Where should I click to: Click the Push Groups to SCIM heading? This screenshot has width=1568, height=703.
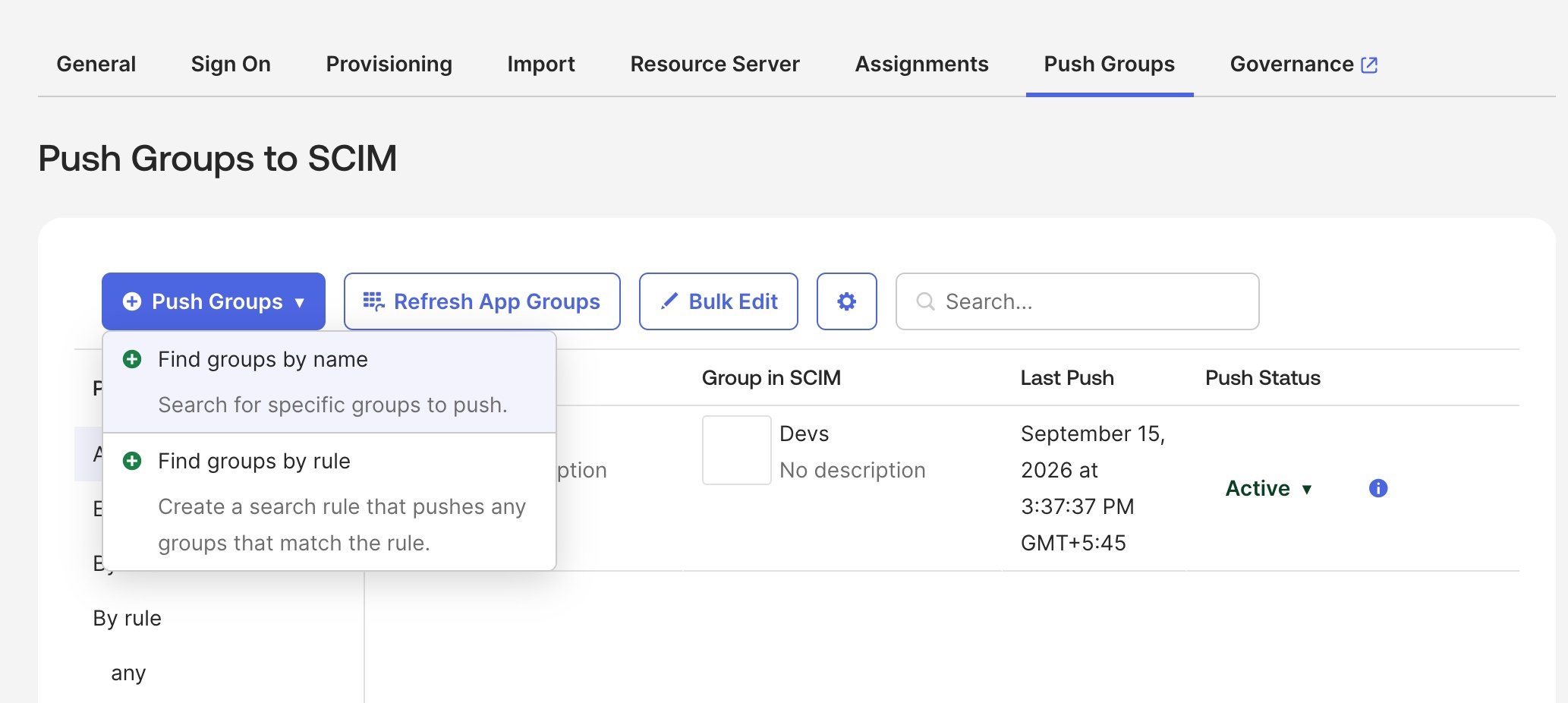(217, 159)
